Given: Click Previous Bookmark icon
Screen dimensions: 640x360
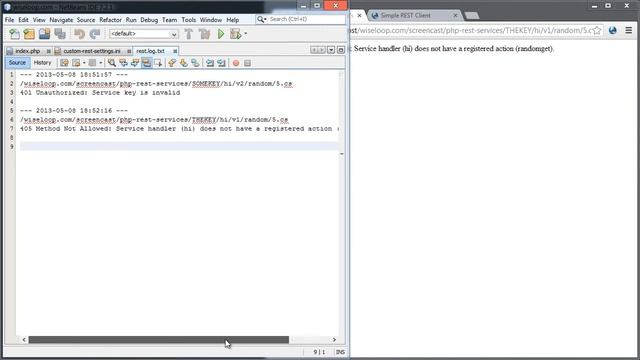Looking at the screenshot, I should click(x=172, y=63).
